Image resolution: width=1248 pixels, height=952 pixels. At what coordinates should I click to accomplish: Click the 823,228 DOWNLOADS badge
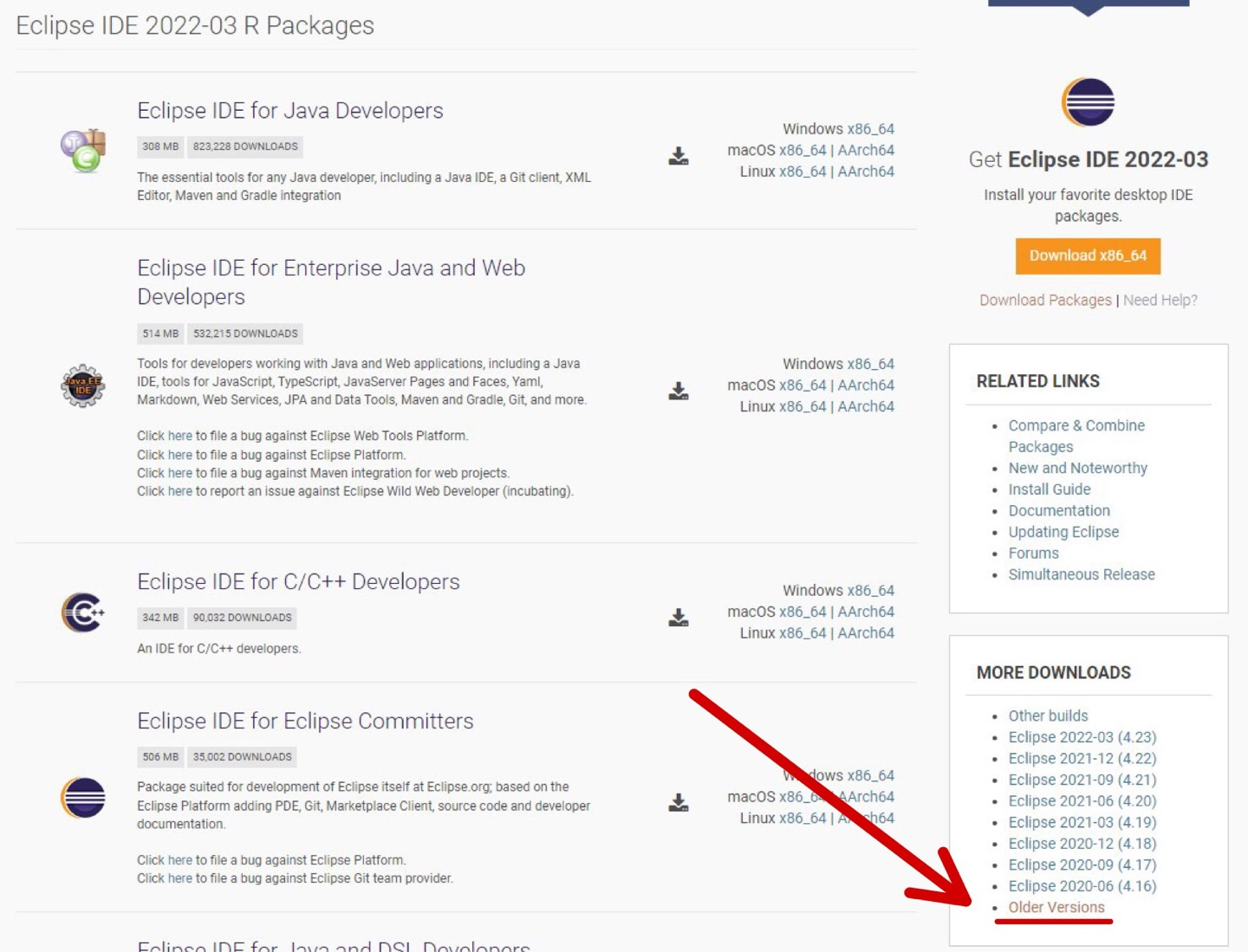coord(245,146)
